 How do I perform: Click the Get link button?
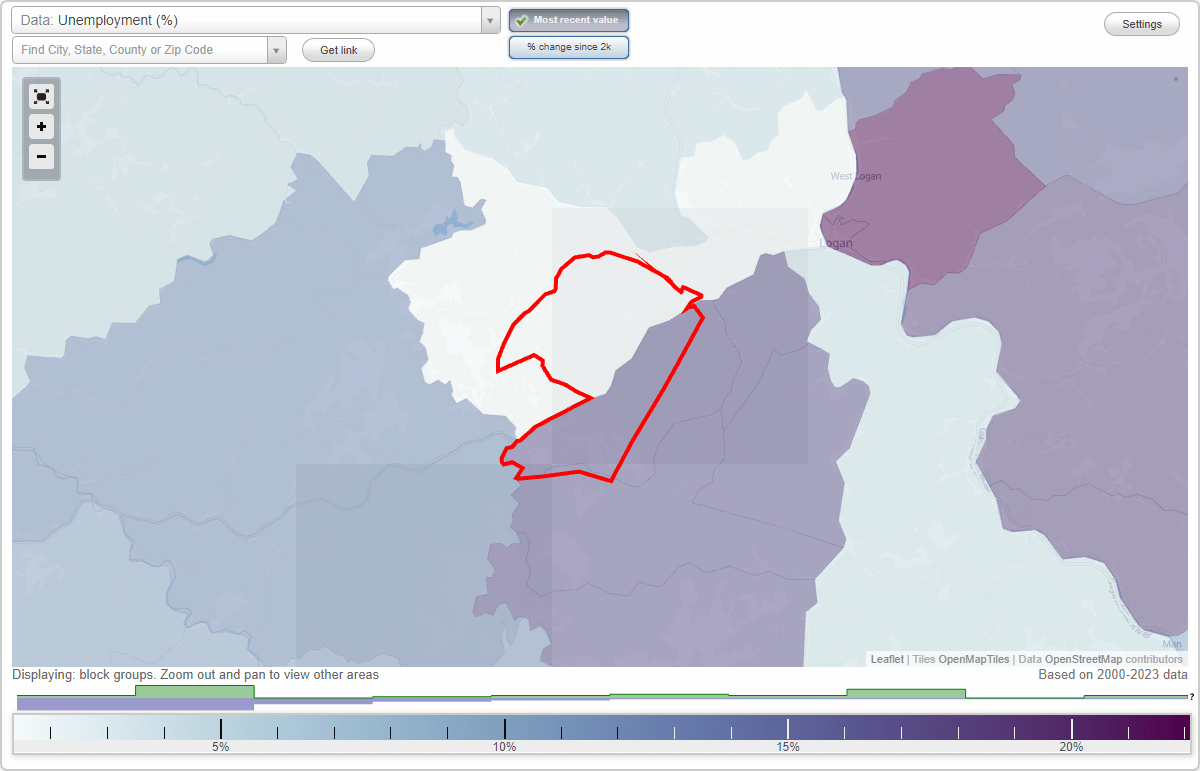coord(338,50)
